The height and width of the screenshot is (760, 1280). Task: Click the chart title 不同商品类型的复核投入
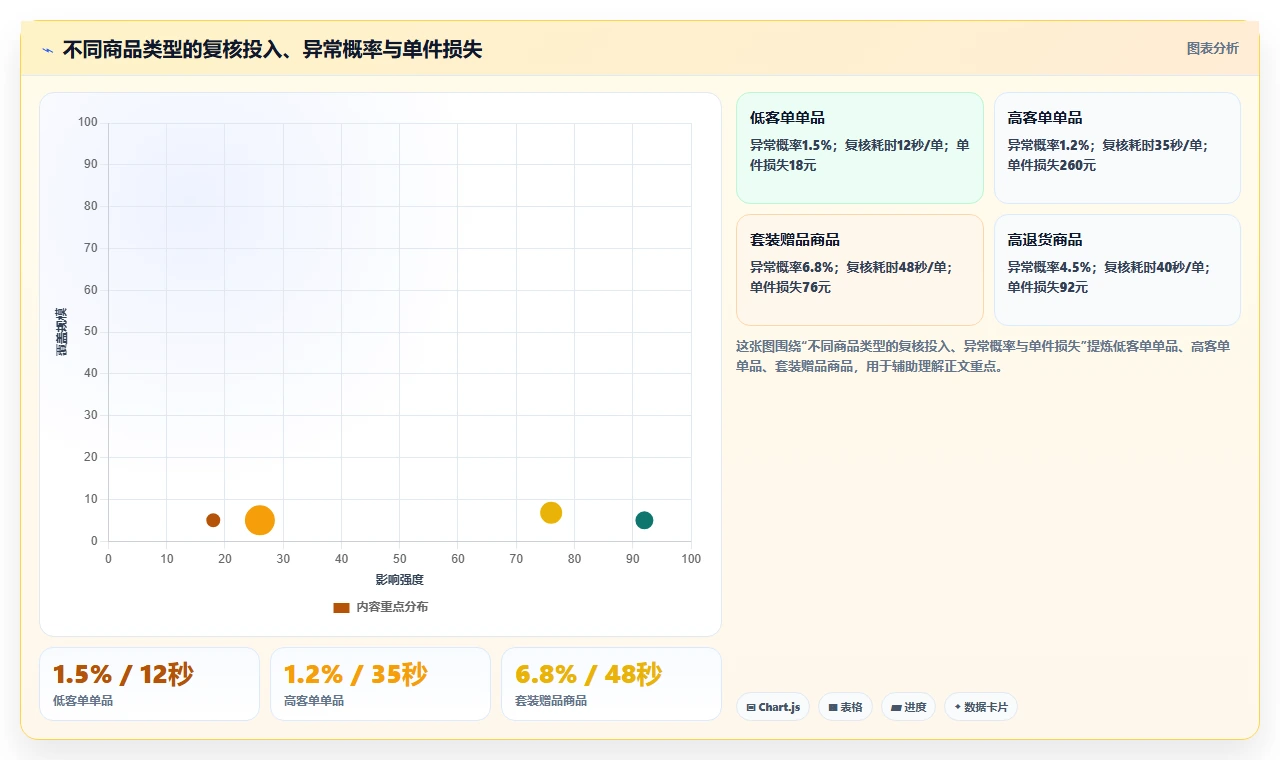pos(272,49)
